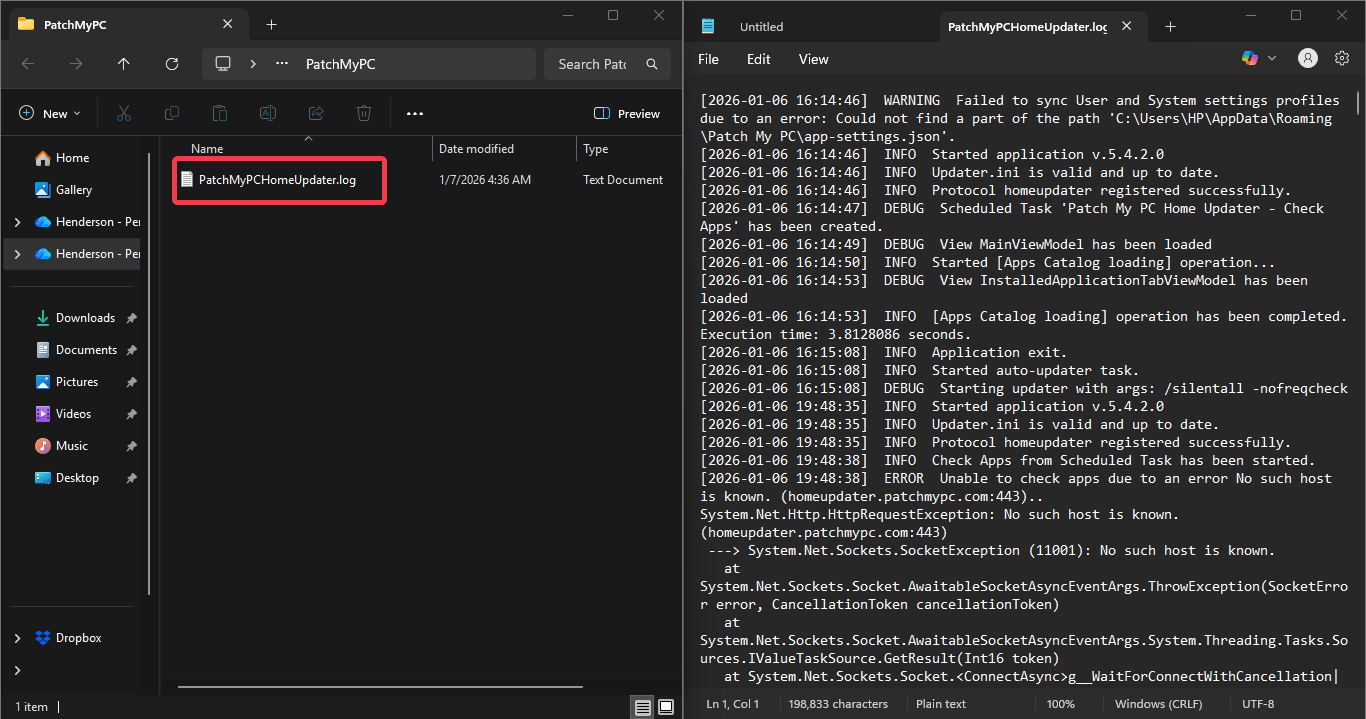Image resolution: width=1366 pixels, height=719 pixels.
Task: Click the account icon in Notepad
Action: (x=1307, y=58)
